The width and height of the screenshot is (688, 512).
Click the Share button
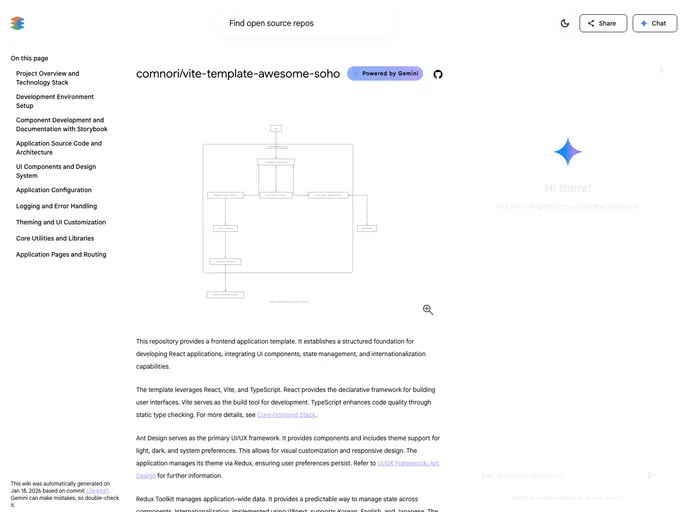(x=603, y=23)
